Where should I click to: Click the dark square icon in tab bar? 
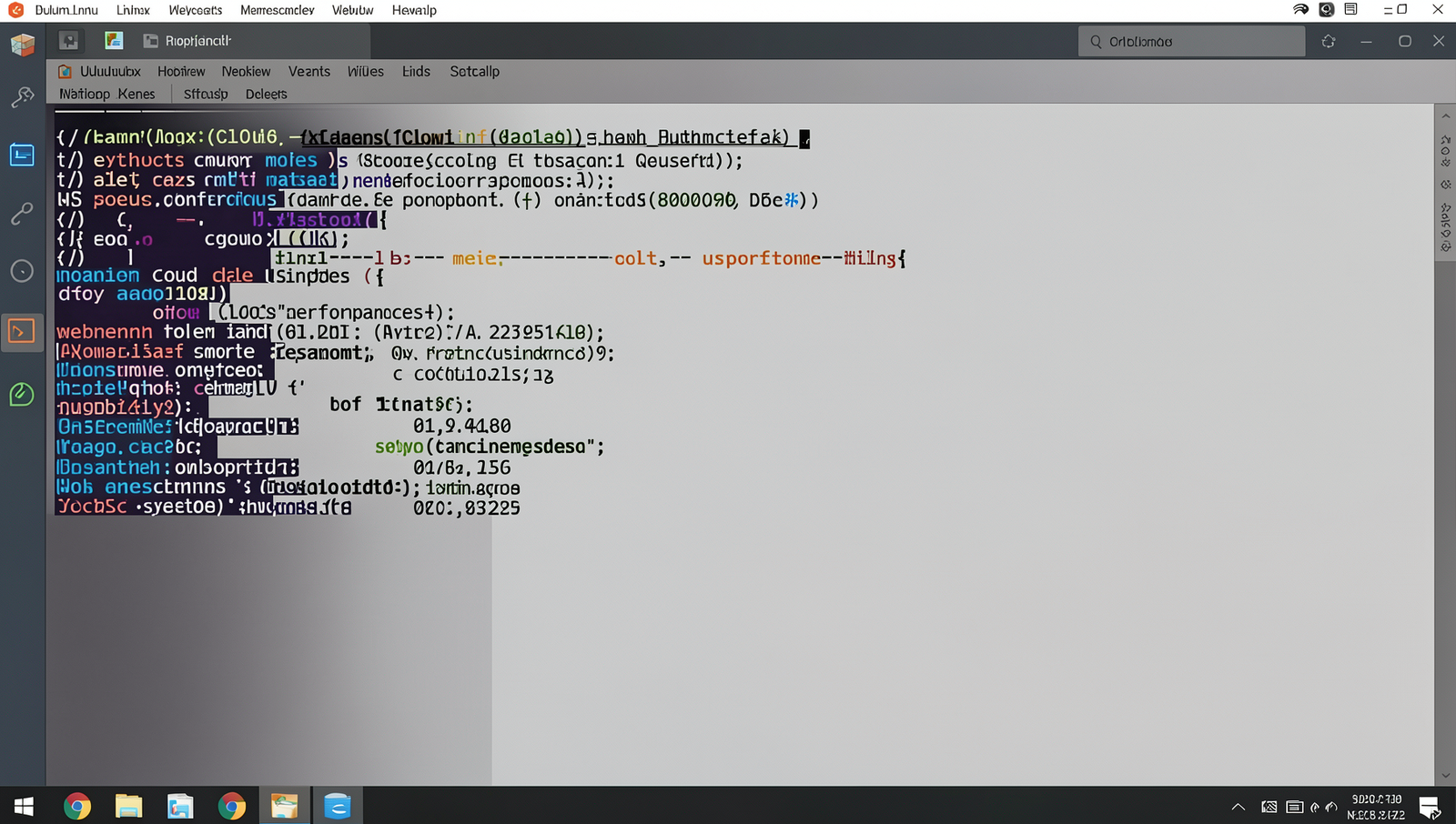(x=69, y=41)
